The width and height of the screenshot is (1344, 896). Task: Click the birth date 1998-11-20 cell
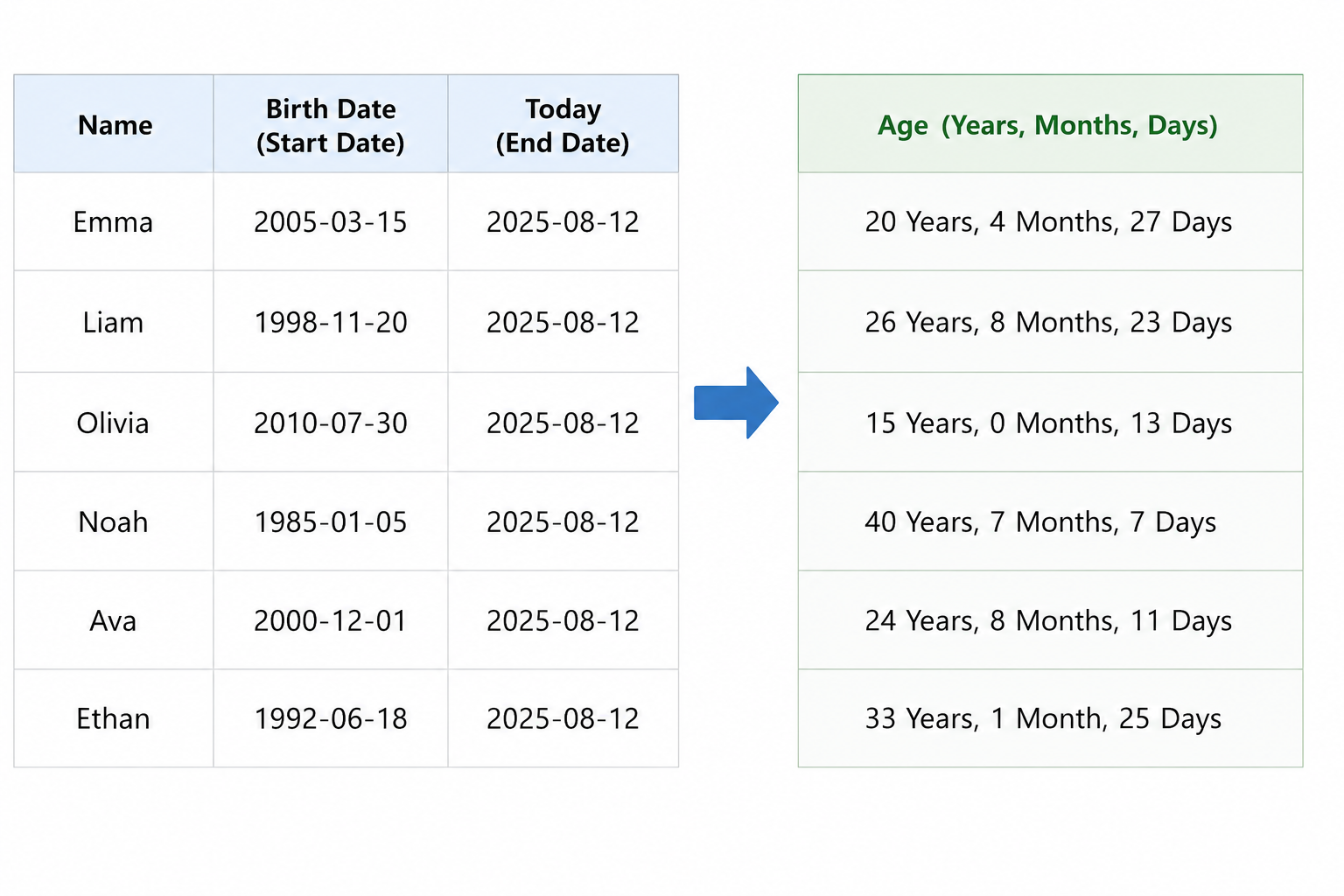click(x=331, y=321)
